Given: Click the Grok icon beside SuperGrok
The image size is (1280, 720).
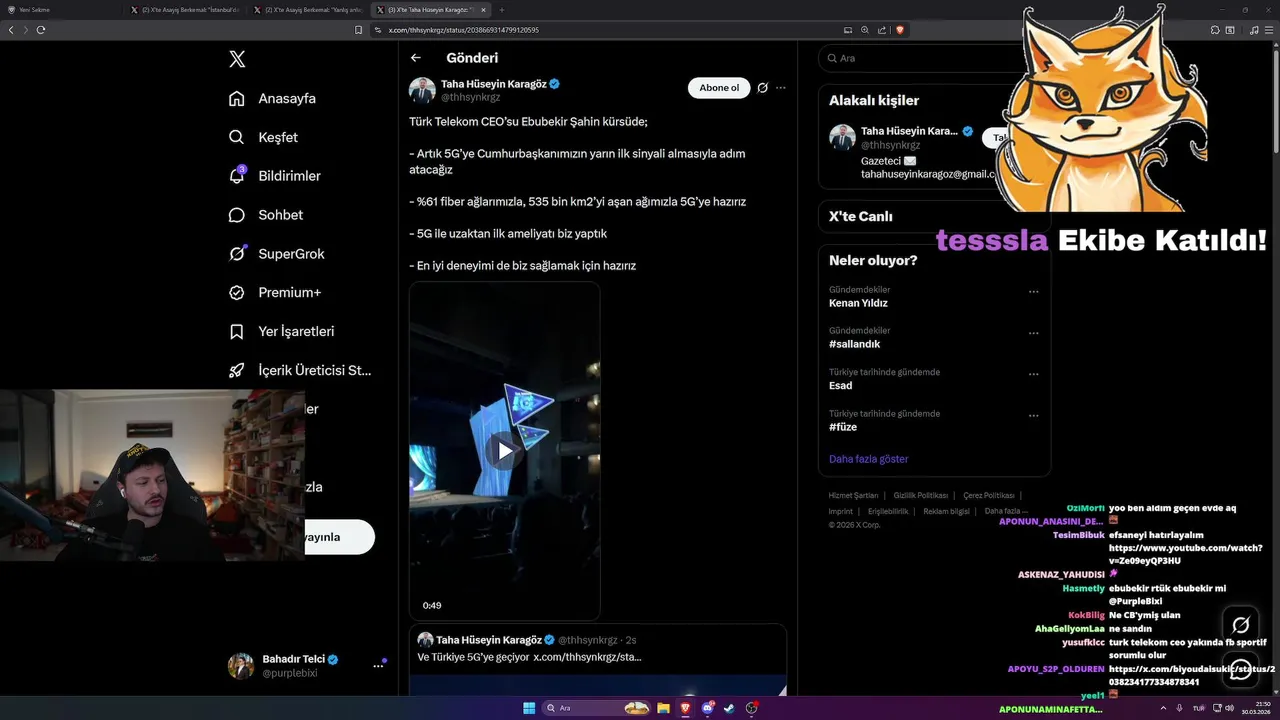Looking at the screenshot, I should (237, 254).
